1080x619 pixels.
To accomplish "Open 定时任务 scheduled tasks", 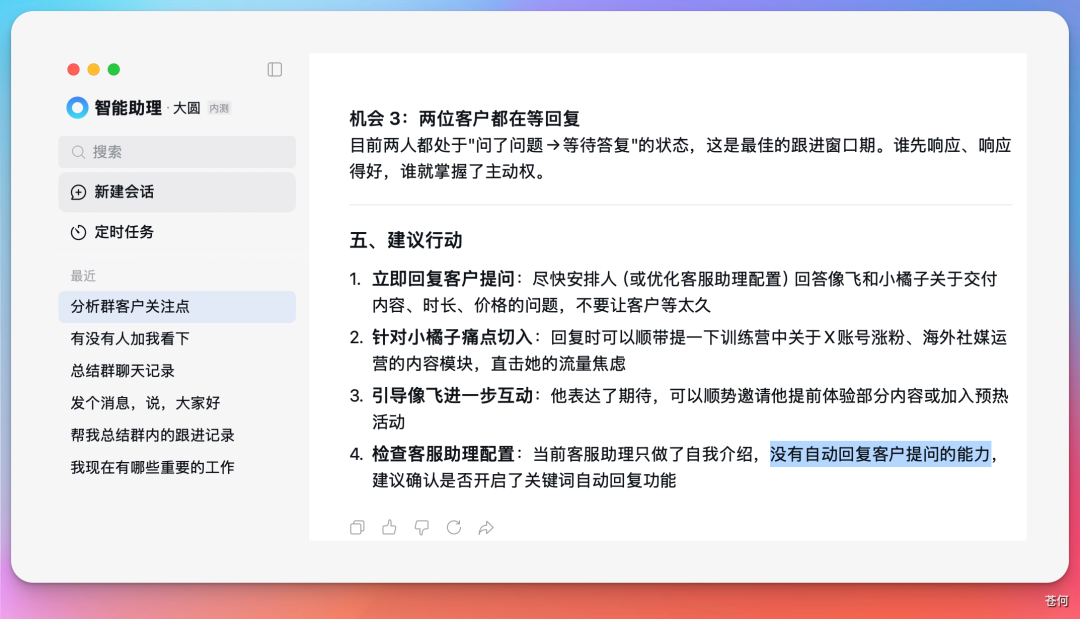I will pos(177,232).
